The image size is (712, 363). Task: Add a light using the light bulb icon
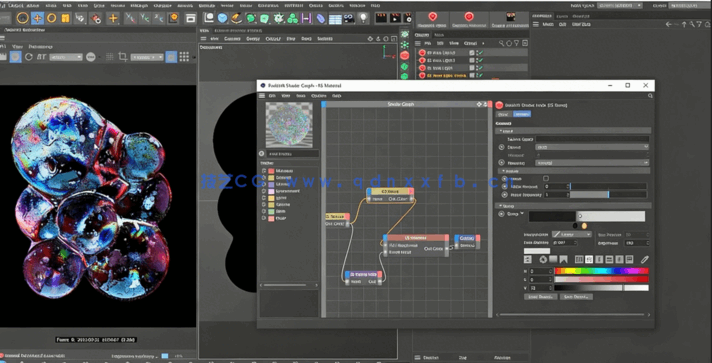coord(363,18)
